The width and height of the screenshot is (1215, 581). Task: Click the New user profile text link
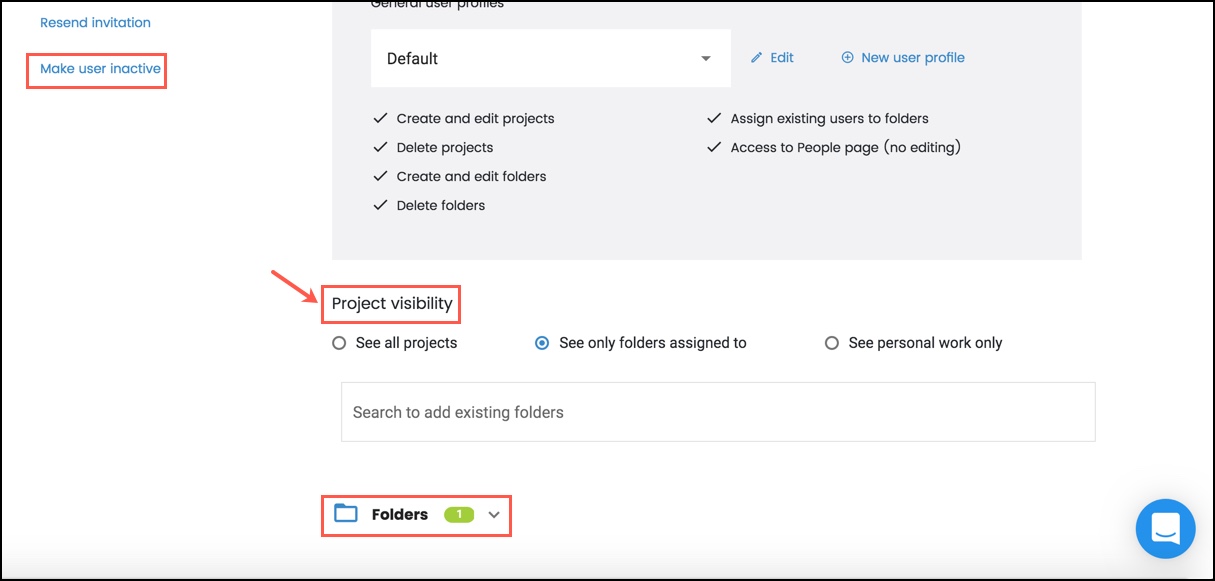(x=913, y=58)
